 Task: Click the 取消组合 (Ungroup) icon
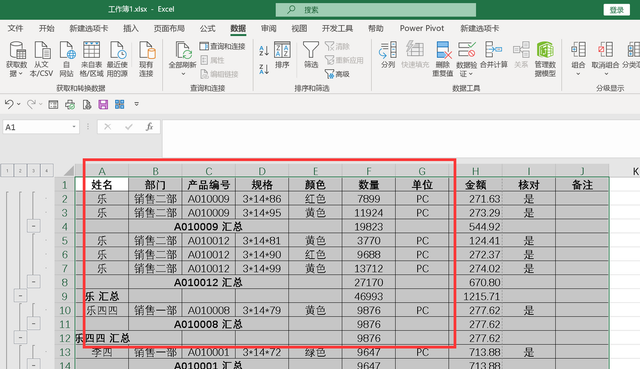(605, 50)
